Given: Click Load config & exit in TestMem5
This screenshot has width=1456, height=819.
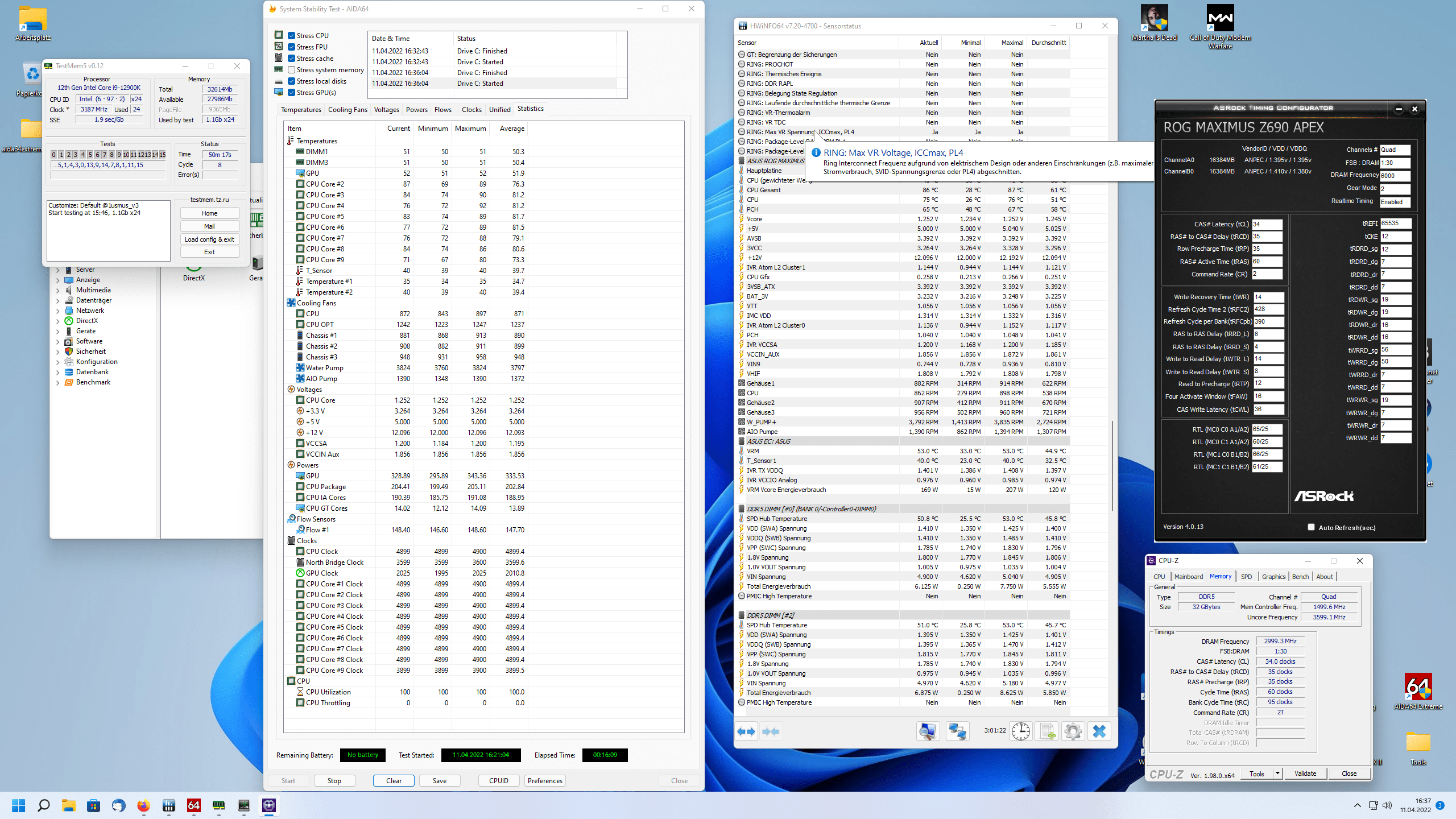Looking at the screenshot, I should click(x=209, y=239).
